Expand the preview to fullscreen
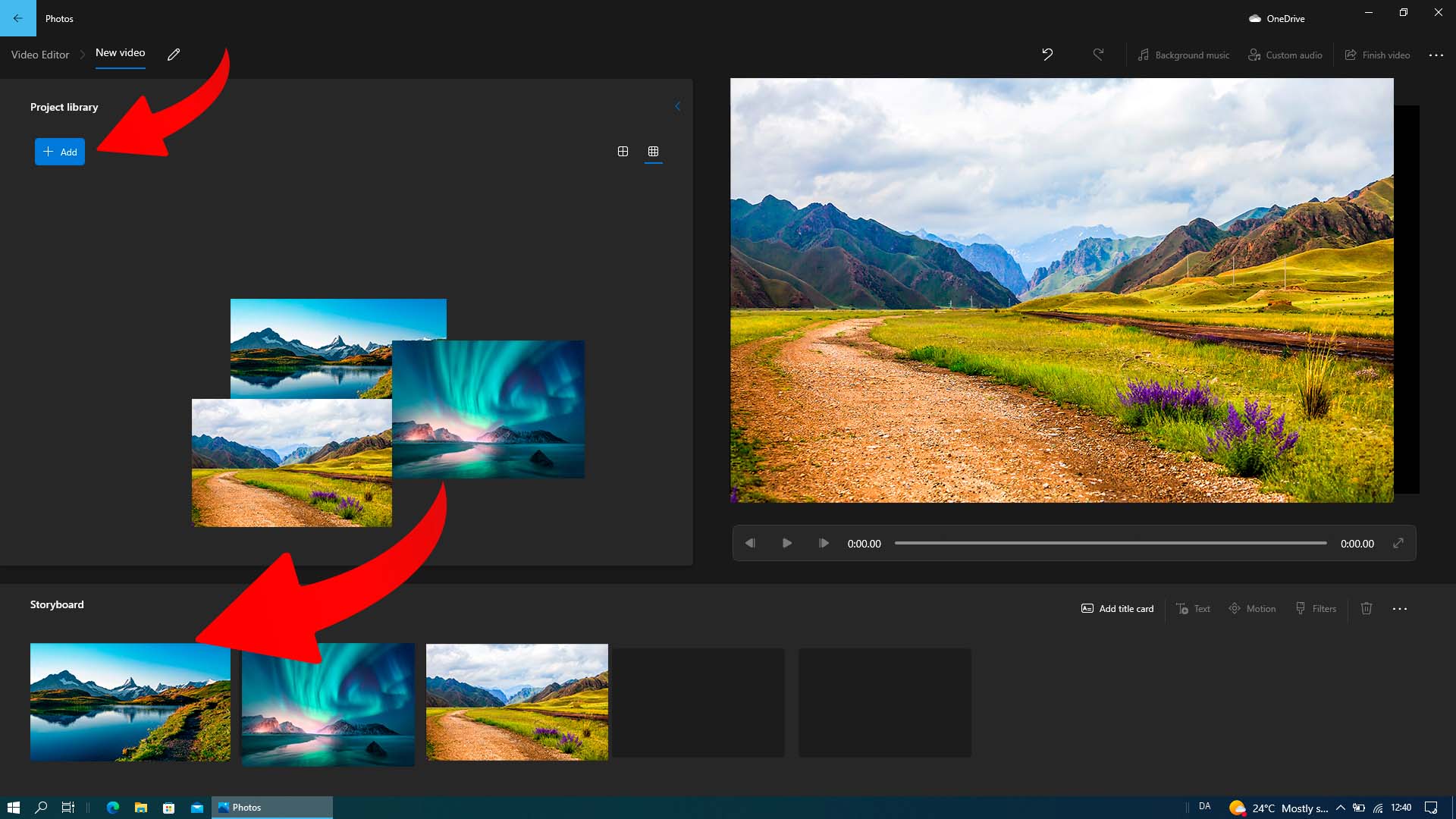Viewport: 1456px width, 819px height. pyautogui.click(x=1398, y=543)
